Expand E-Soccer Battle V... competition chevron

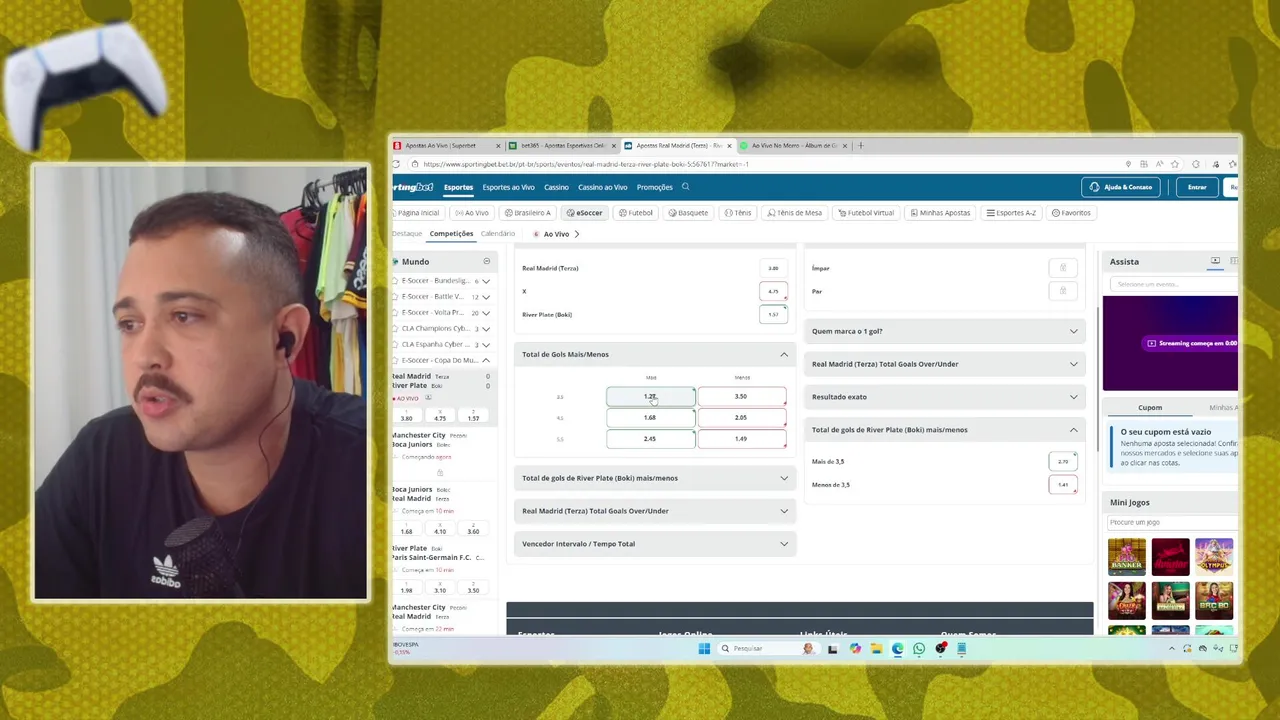(486, 297)
